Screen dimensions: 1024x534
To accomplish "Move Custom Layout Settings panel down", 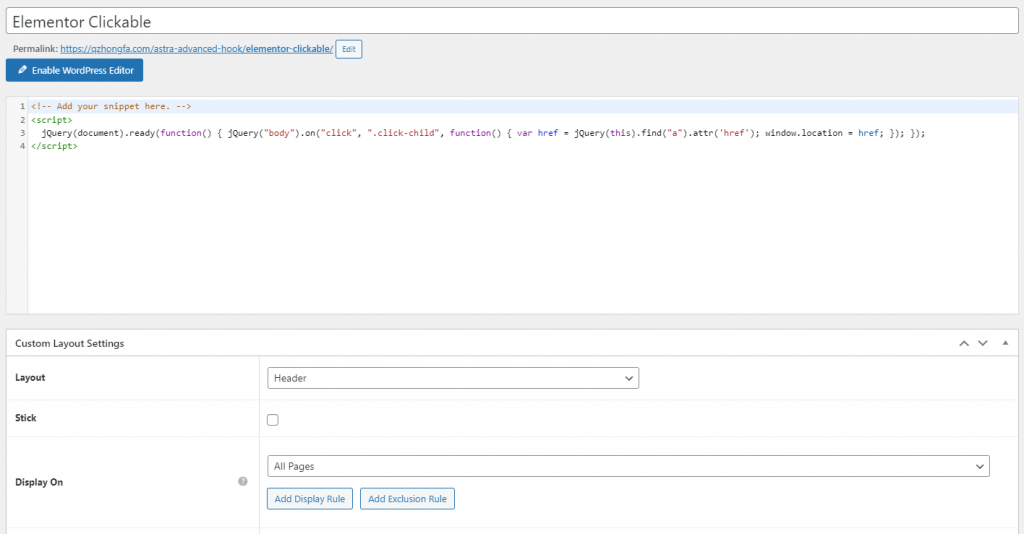I will [x=982, y=343].
